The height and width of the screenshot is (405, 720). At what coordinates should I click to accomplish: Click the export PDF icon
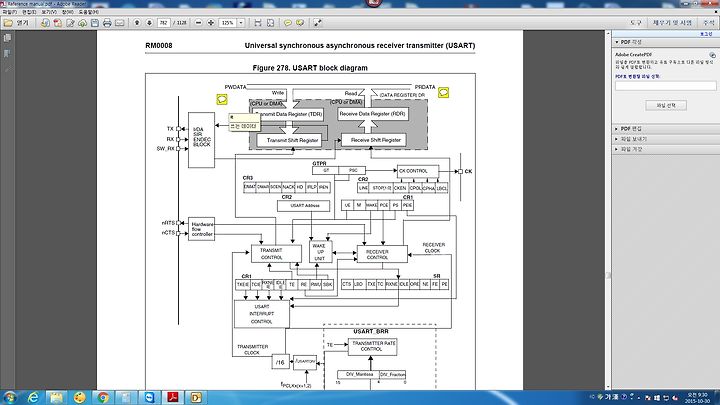pos(58,22)
